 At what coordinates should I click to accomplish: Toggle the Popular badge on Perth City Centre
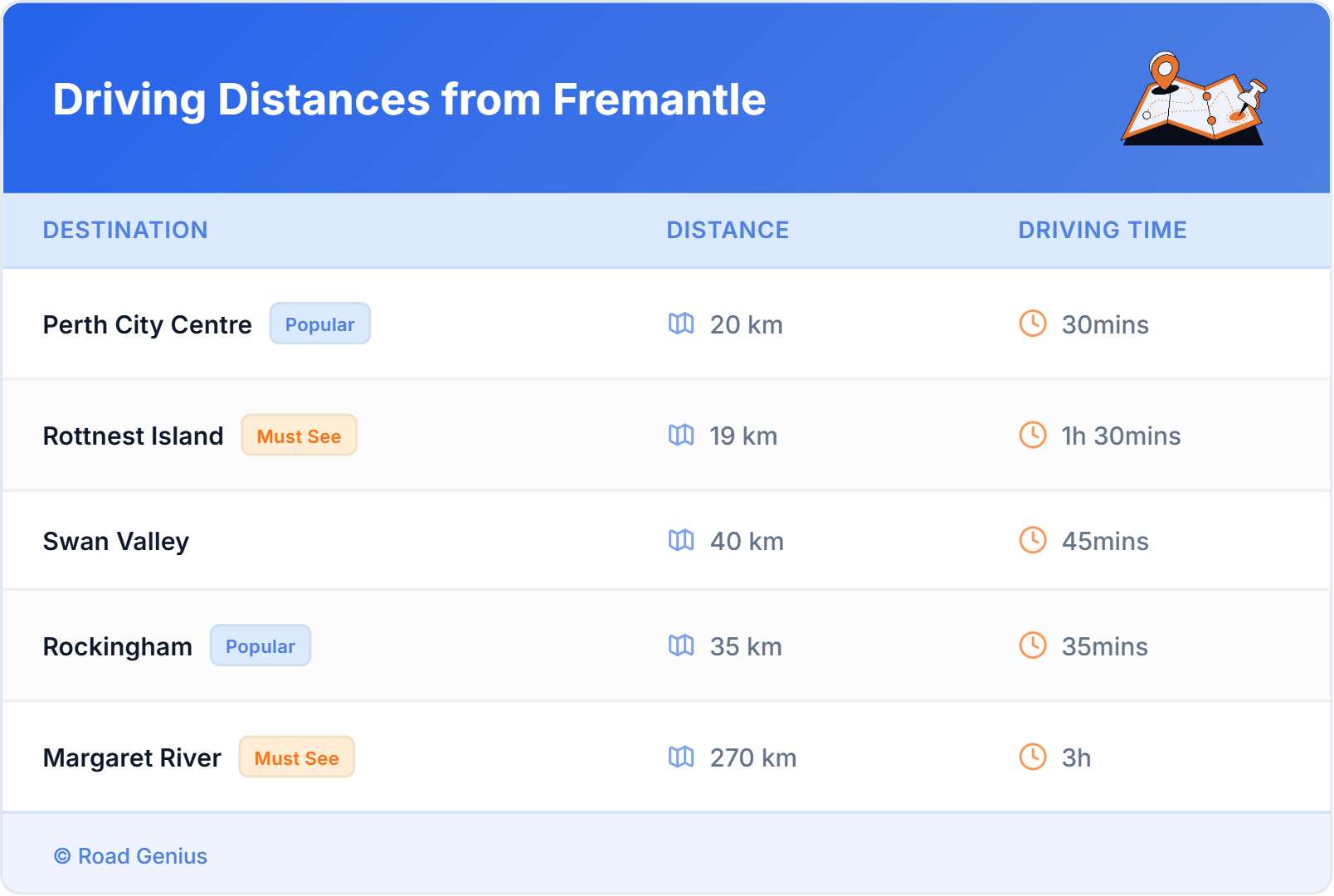[x=319, y=324]
